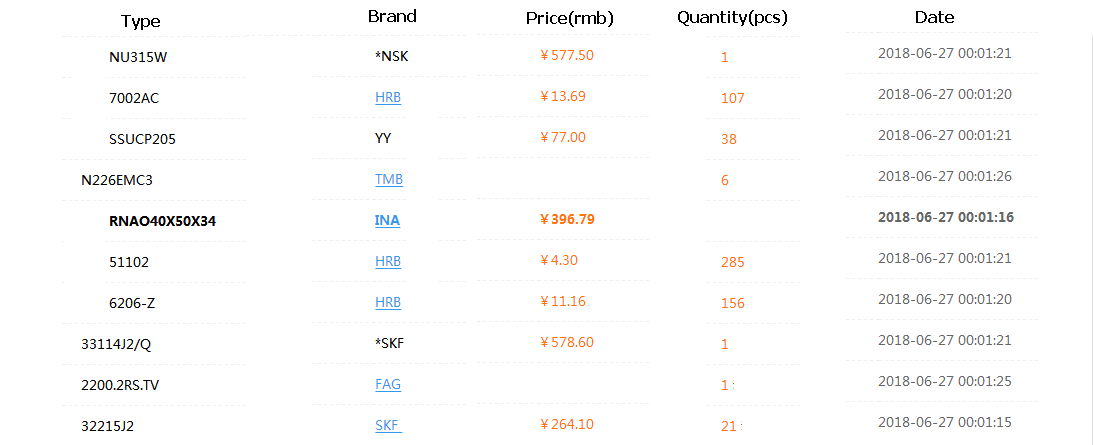Follow the FAG brand link
1094x445 pixels.
click(x=388, y=383)
